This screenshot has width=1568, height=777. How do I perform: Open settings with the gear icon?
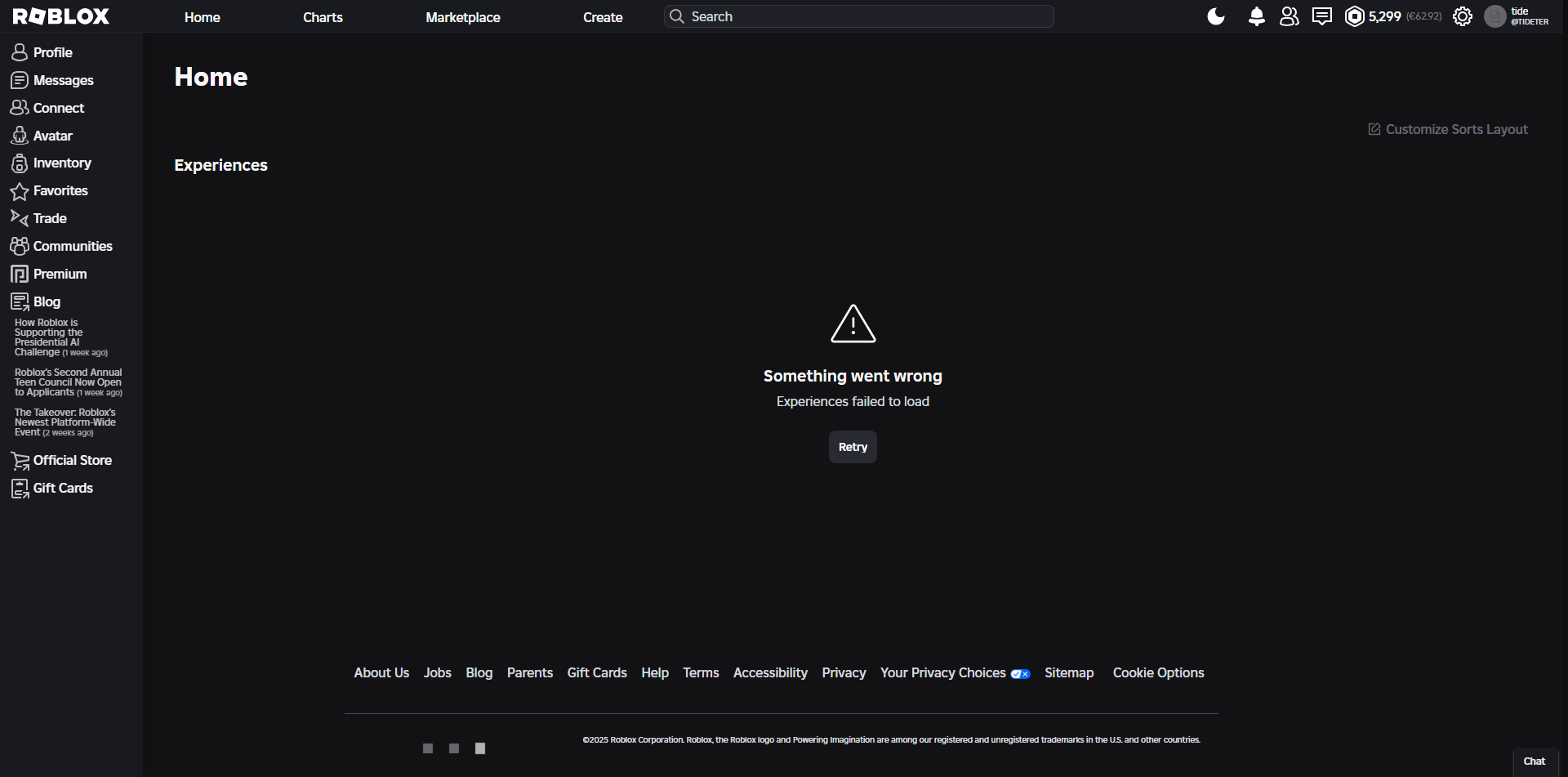[x=1463, y=16]
